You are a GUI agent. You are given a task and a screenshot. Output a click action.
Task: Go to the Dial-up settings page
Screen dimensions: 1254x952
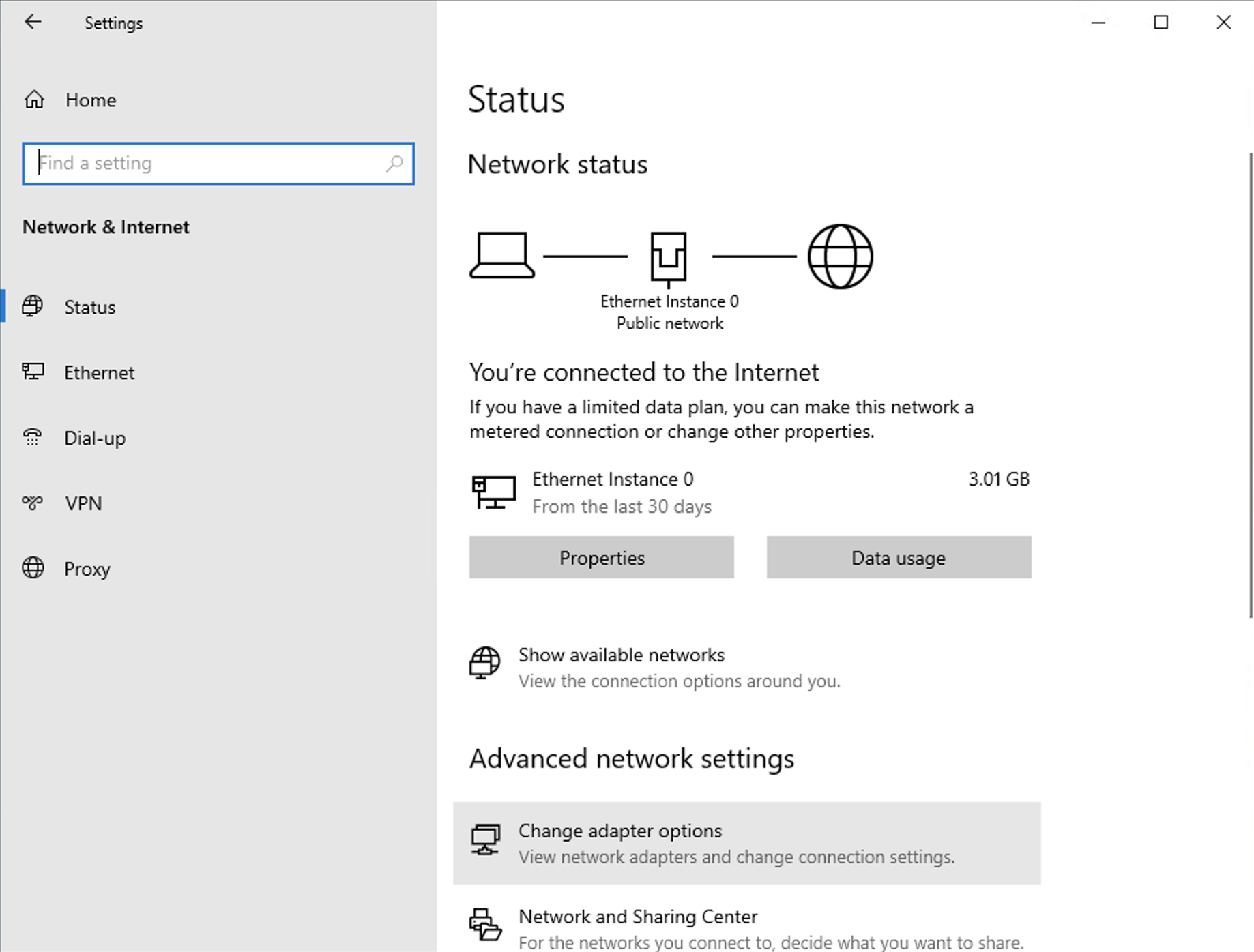(x=95, y=438)
